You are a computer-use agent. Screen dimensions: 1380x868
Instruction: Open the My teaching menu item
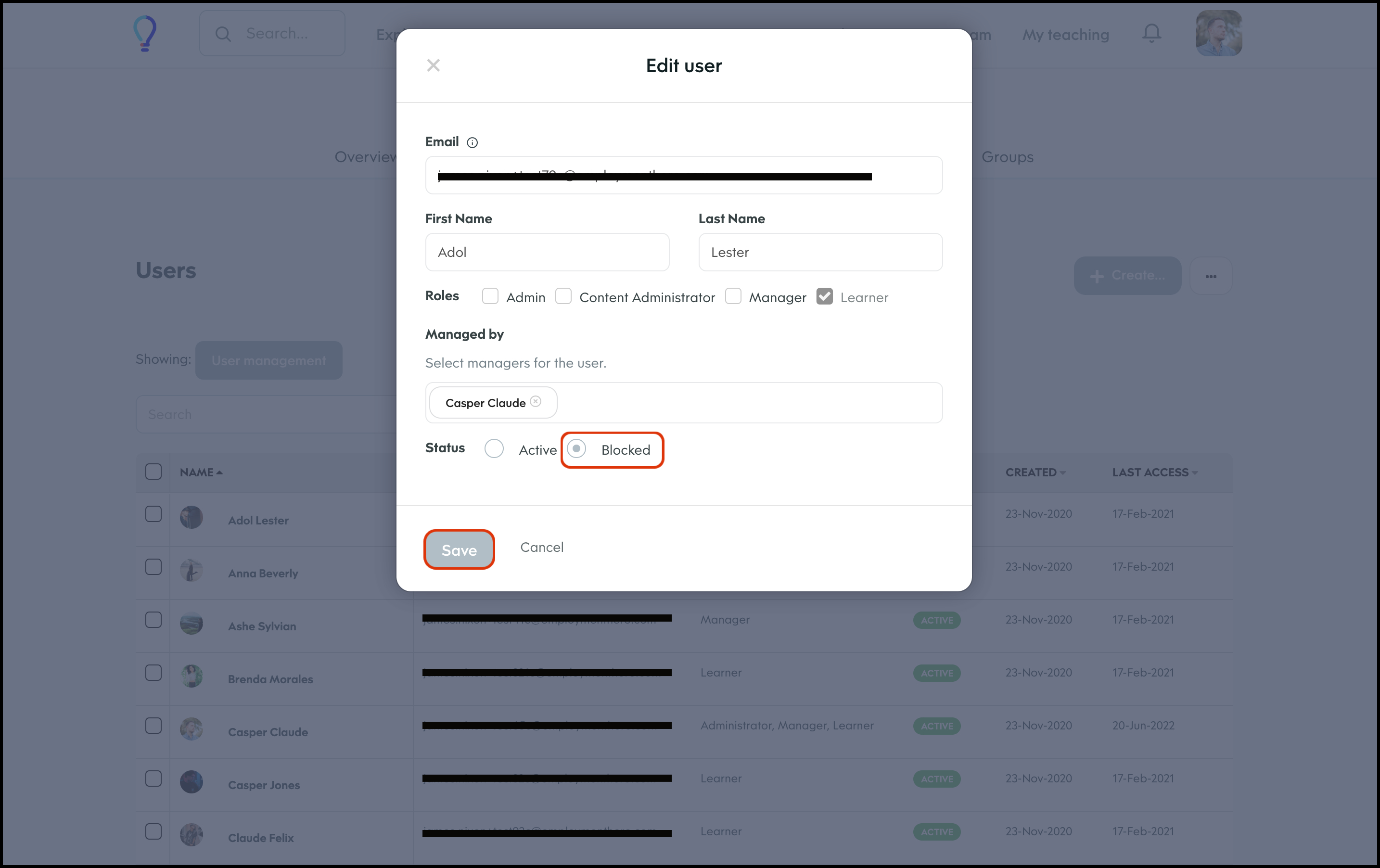[x=1065, y=35]
